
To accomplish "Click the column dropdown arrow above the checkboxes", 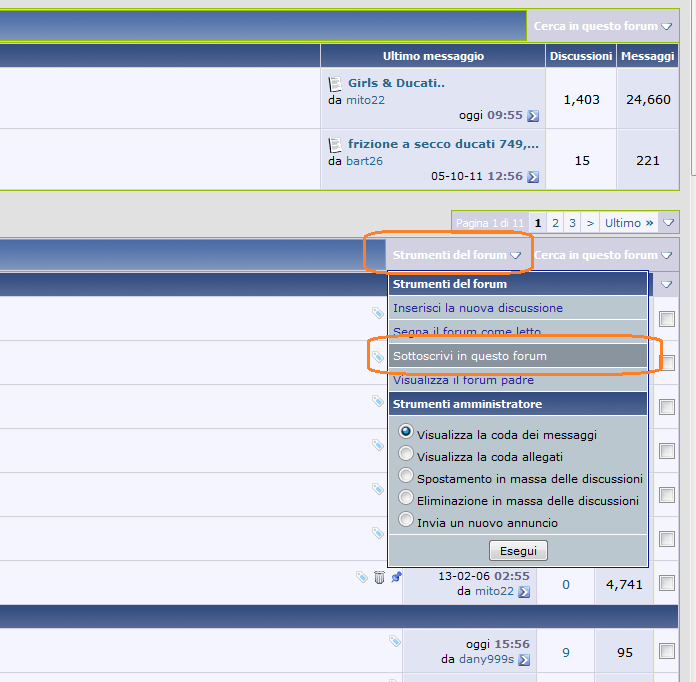I will point(666,285).
